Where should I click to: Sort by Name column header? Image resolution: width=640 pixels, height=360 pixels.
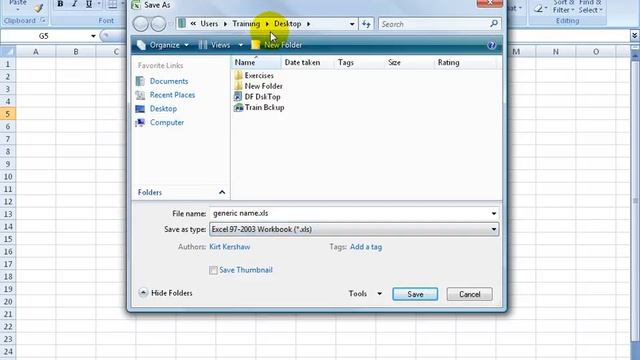[x=256, y=62]
